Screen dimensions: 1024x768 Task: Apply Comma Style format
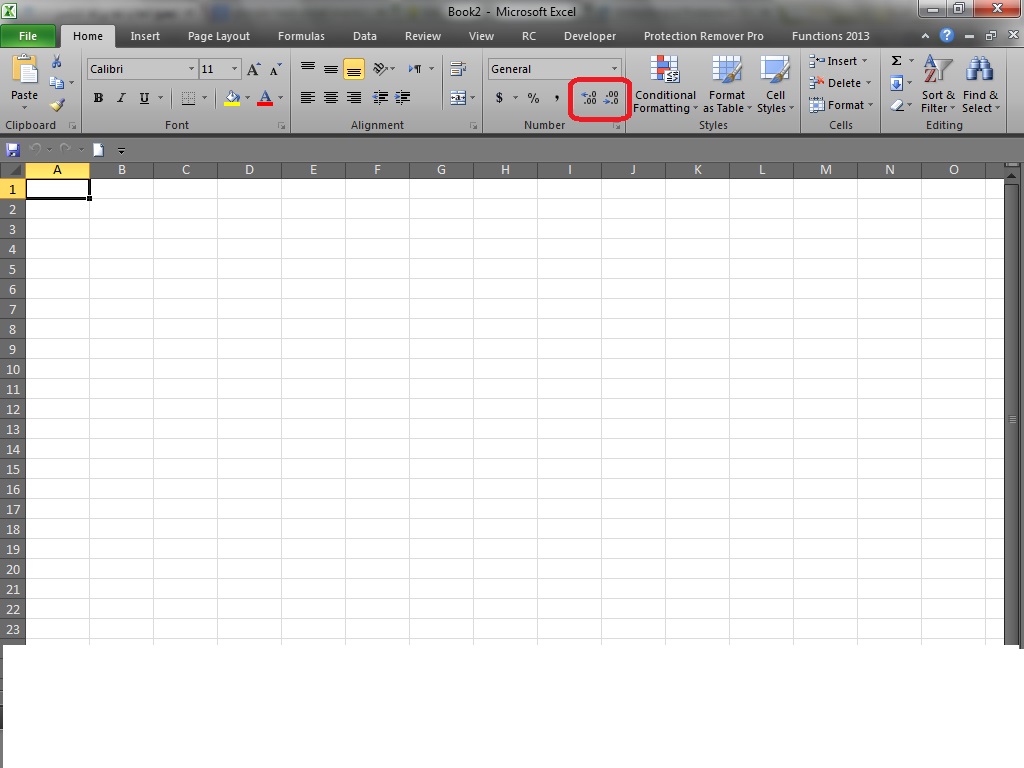point(556,98)
